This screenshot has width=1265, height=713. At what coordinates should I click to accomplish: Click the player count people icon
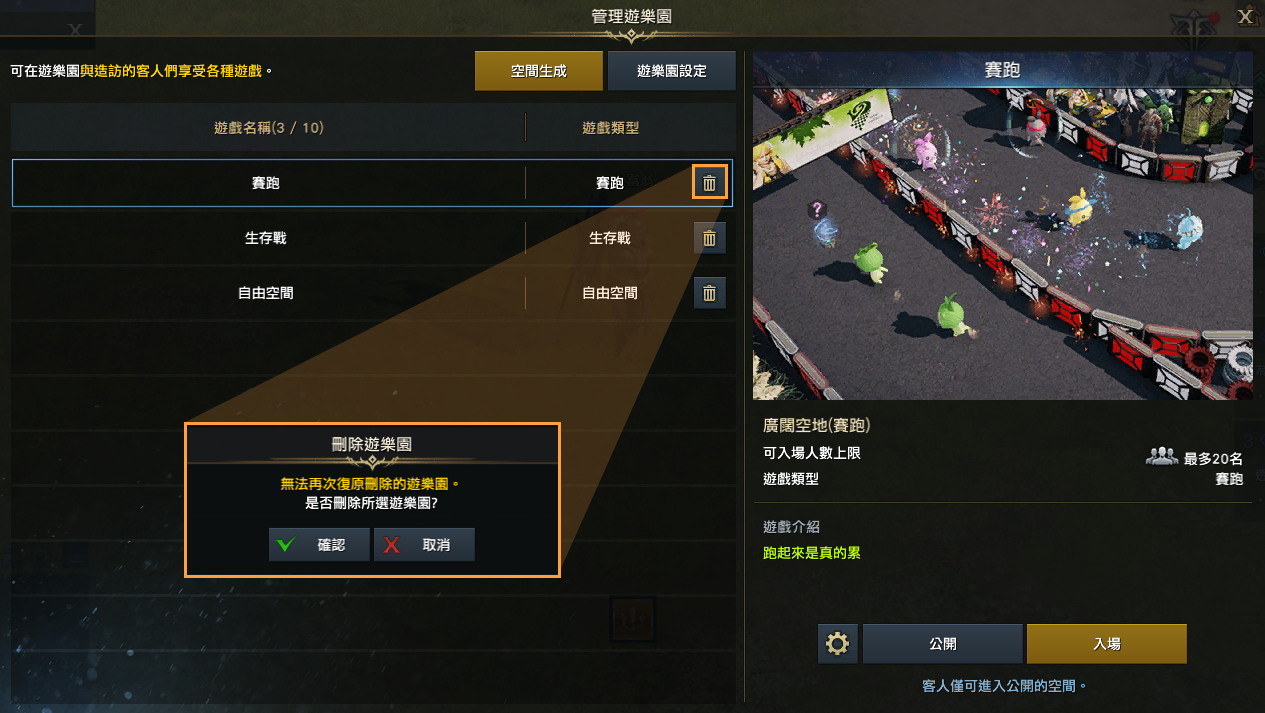[1160, 457]
